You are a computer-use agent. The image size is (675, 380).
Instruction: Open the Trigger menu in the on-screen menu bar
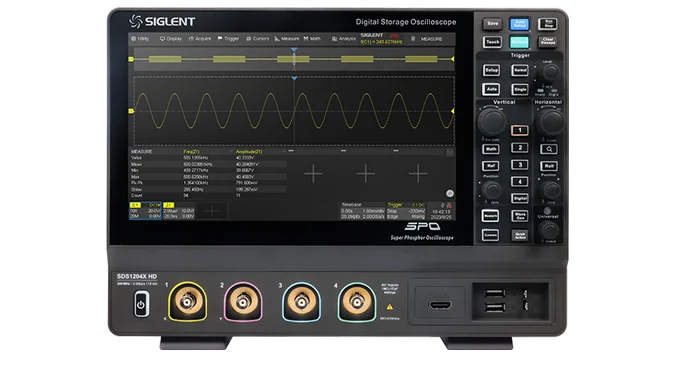pyautogui.click(x=228, y=39)
